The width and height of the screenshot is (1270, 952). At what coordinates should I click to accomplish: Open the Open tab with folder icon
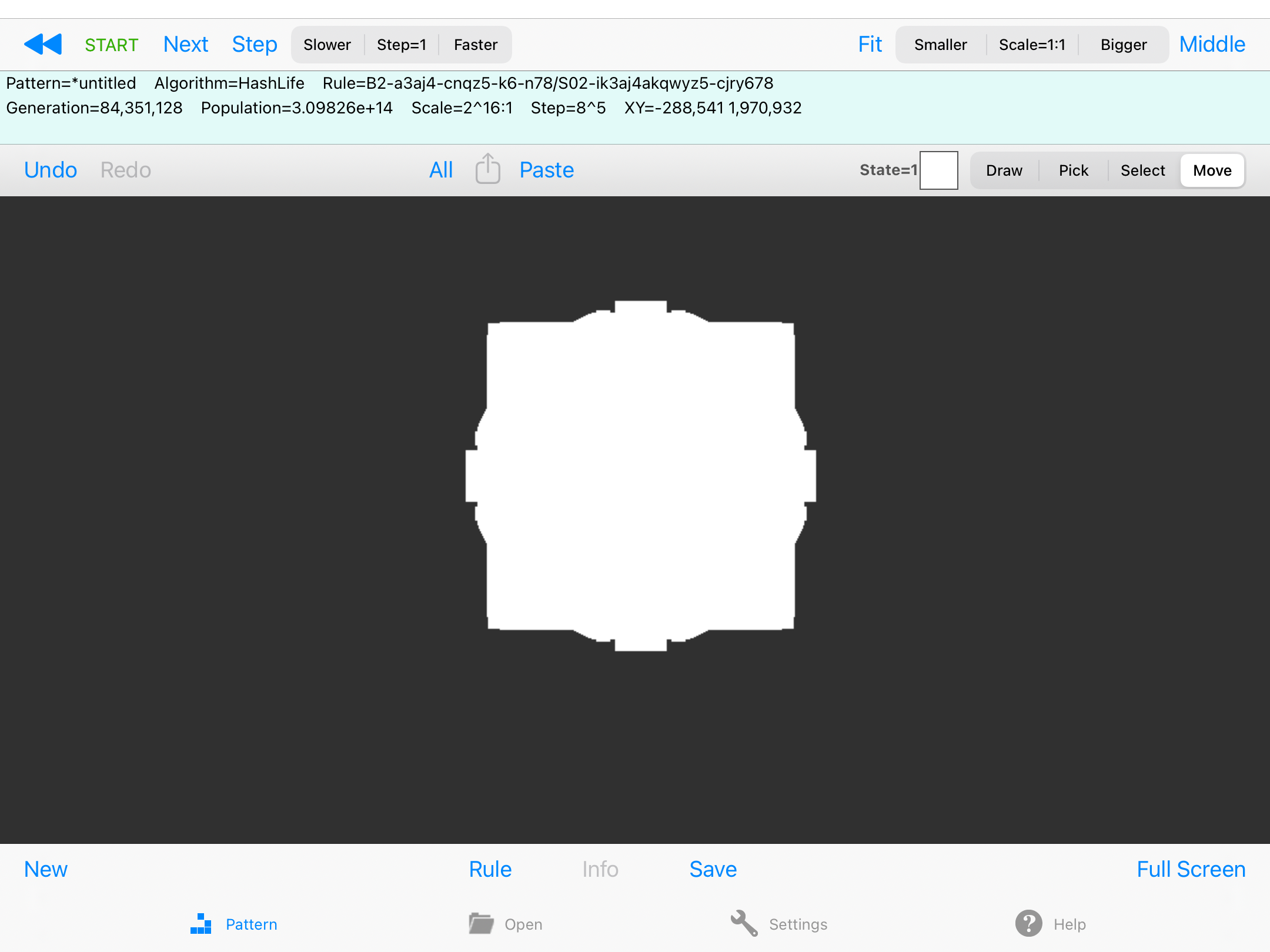[x=505, y=924]
